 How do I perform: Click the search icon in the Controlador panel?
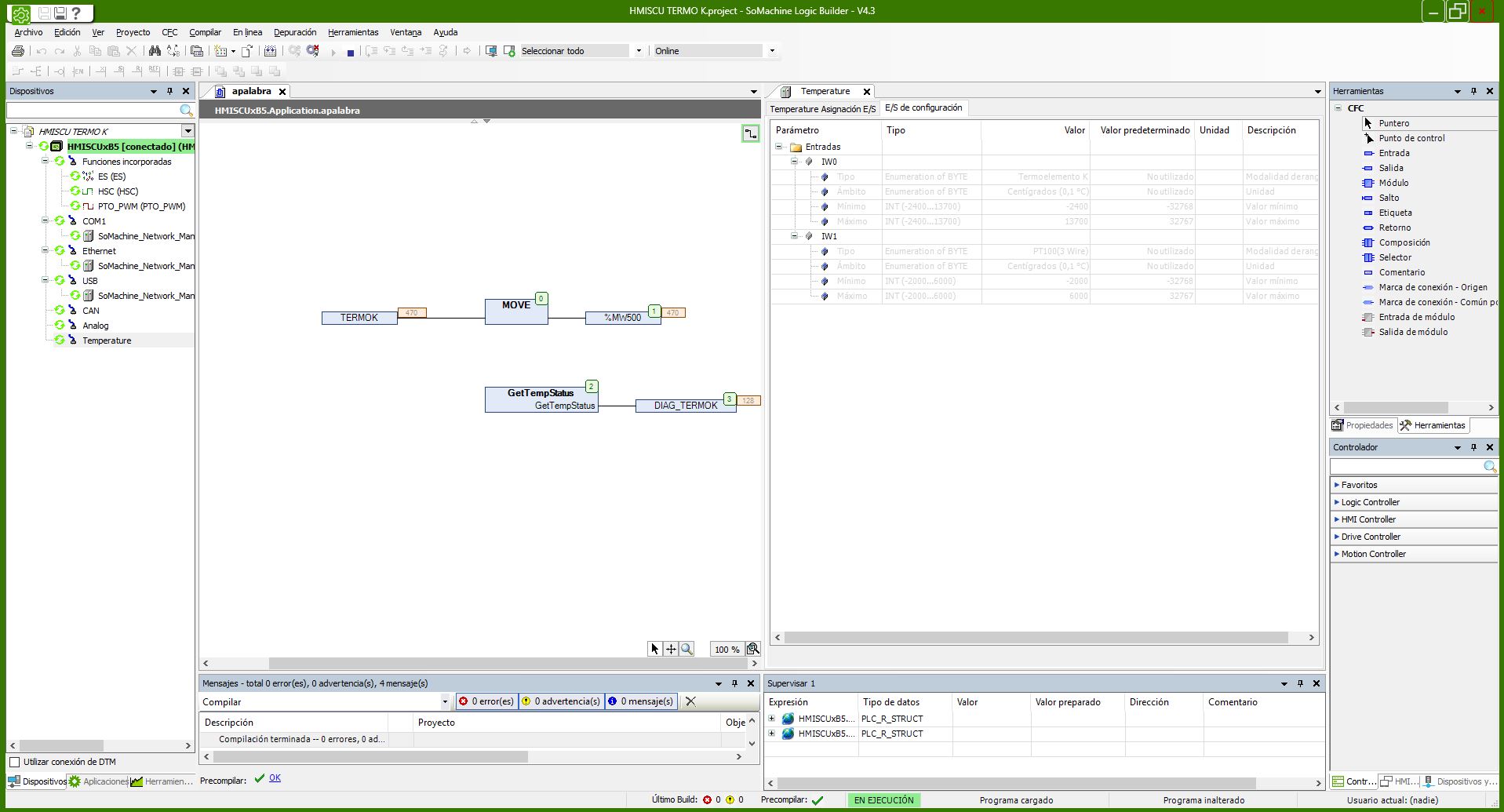point(1490,467)
